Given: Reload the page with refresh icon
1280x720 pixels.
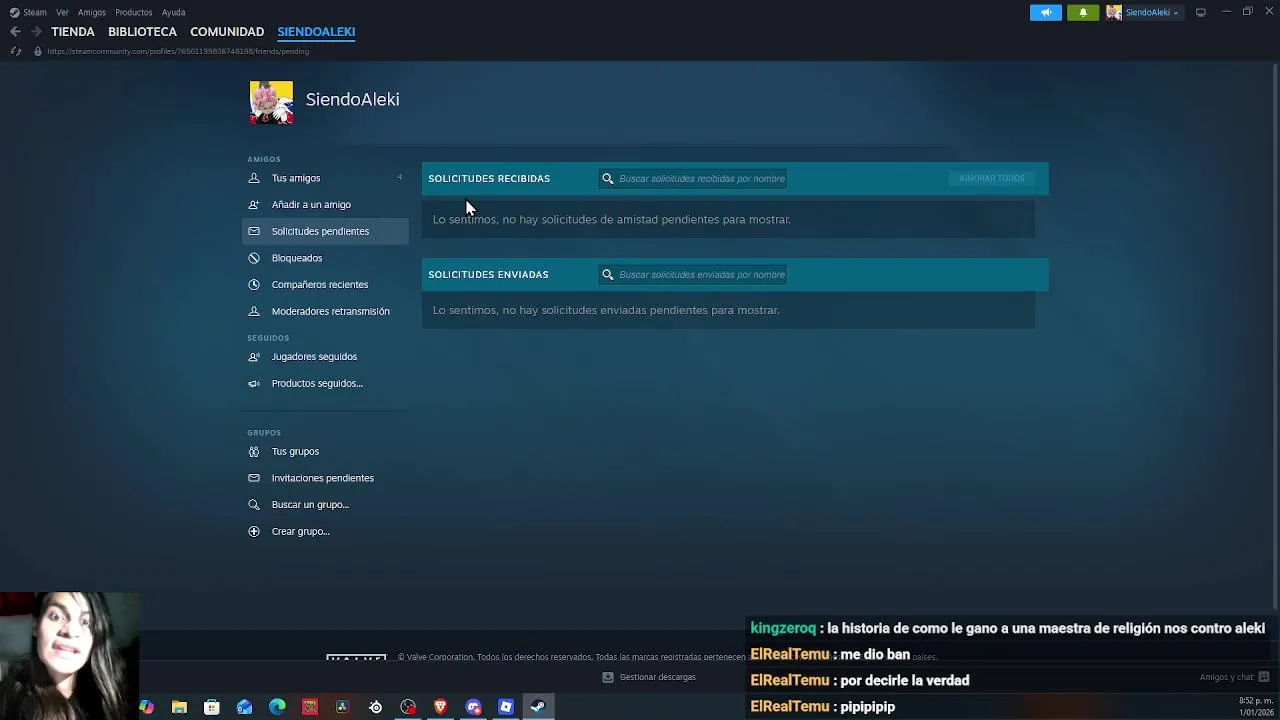Looking at the screenshot, I should 16,51.
